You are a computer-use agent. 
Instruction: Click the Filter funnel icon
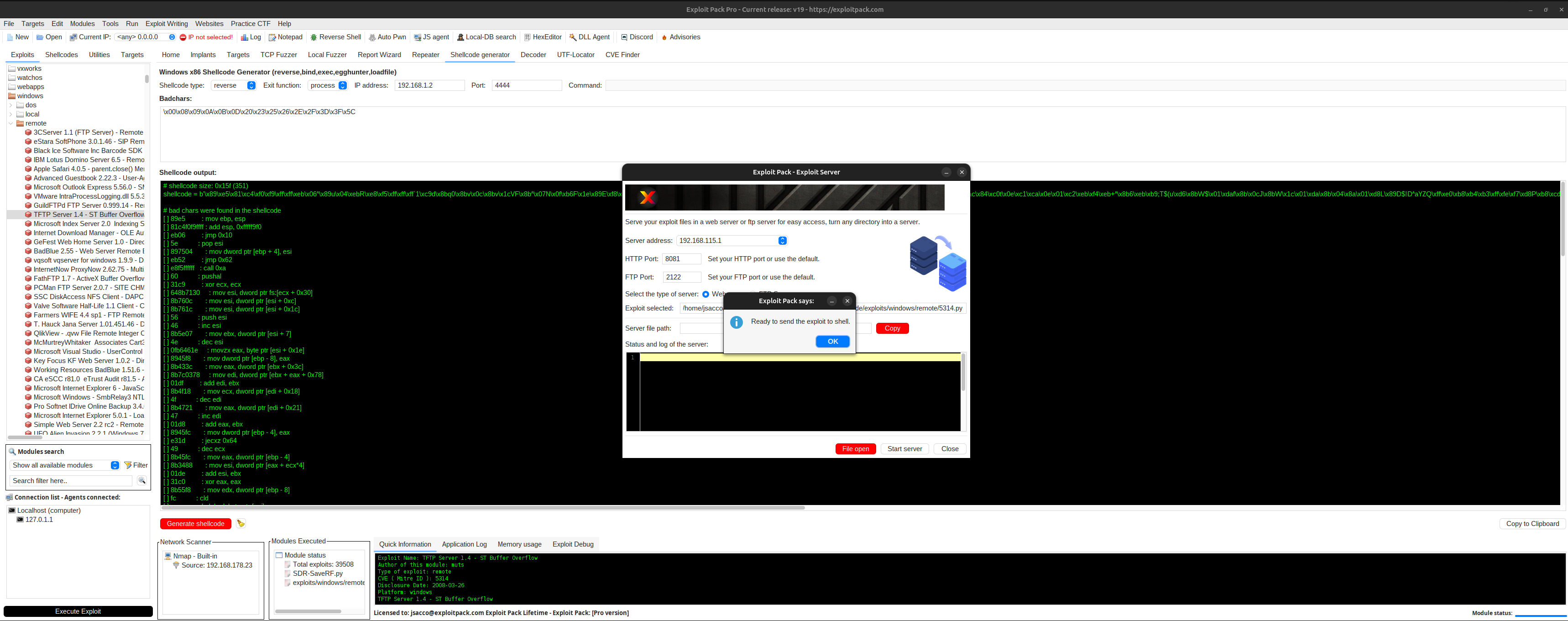tap(128, 465)
